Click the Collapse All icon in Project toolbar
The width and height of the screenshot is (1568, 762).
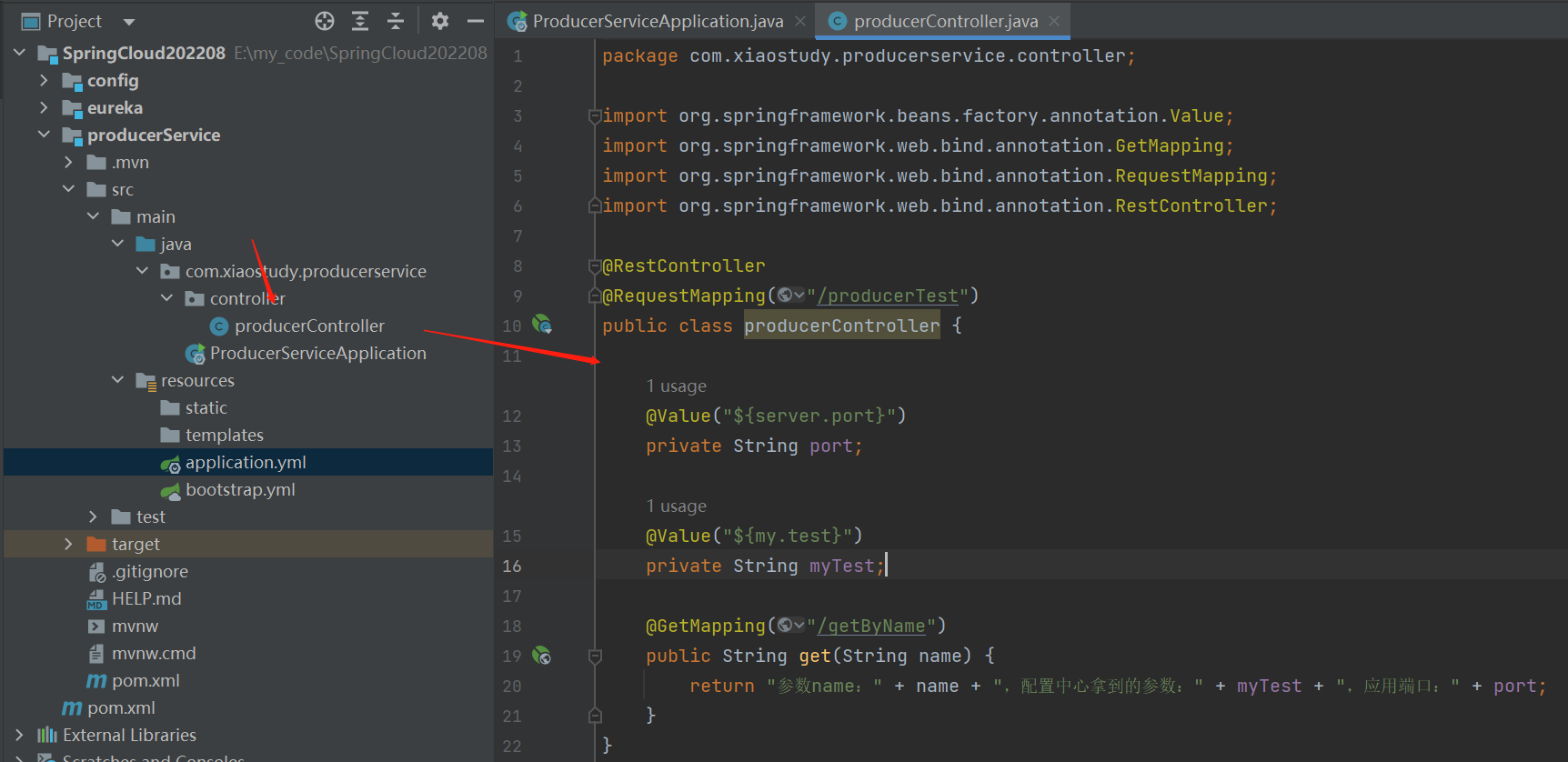pos(396,21)
